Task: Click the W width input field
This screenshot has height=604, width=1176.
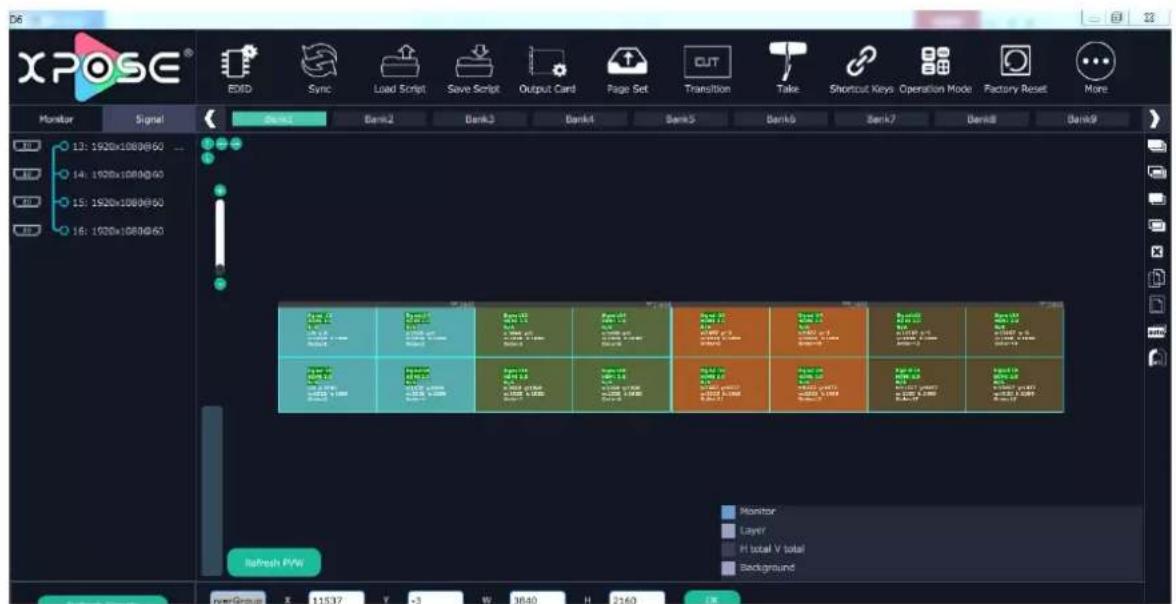Action: [x=537, y=599]
